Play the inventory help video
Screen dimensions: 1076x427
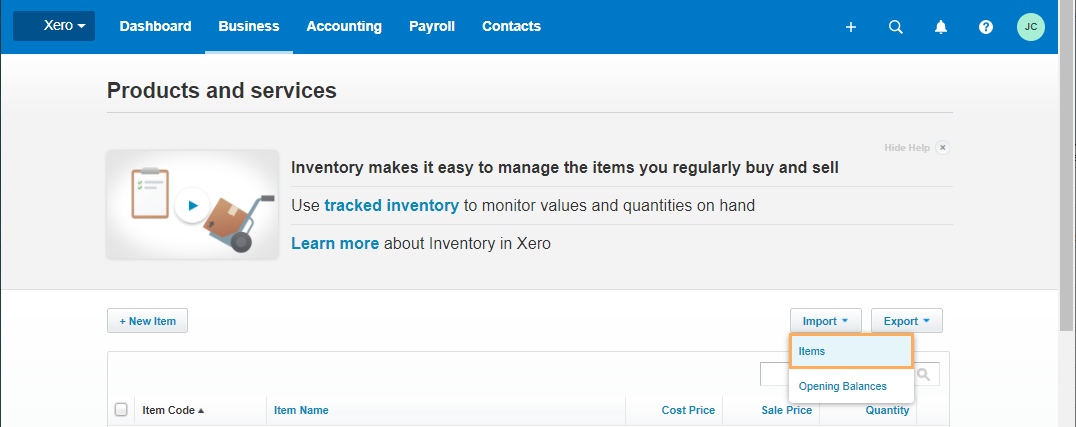192,205
